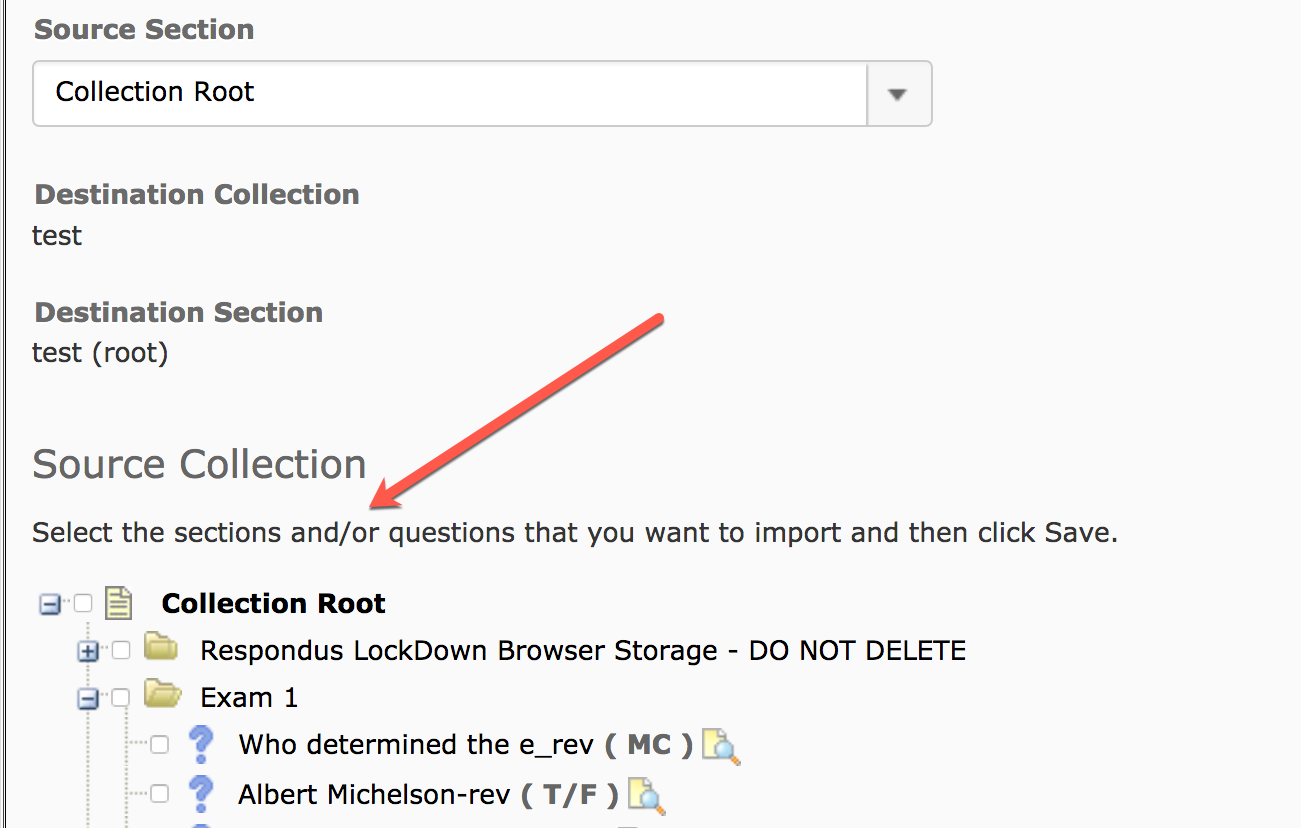This screenshot has width=1301, height=828.
Task: Collapse the Exam 1 folder node
Action: coord(88,699)
